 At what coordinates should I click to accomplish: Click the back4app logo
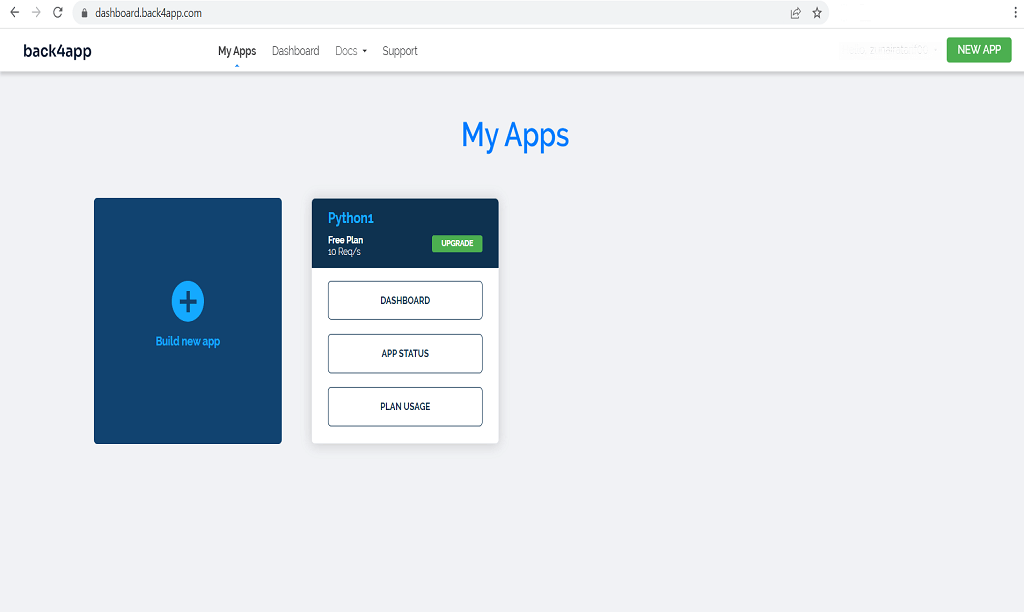[x=57, y=51]
